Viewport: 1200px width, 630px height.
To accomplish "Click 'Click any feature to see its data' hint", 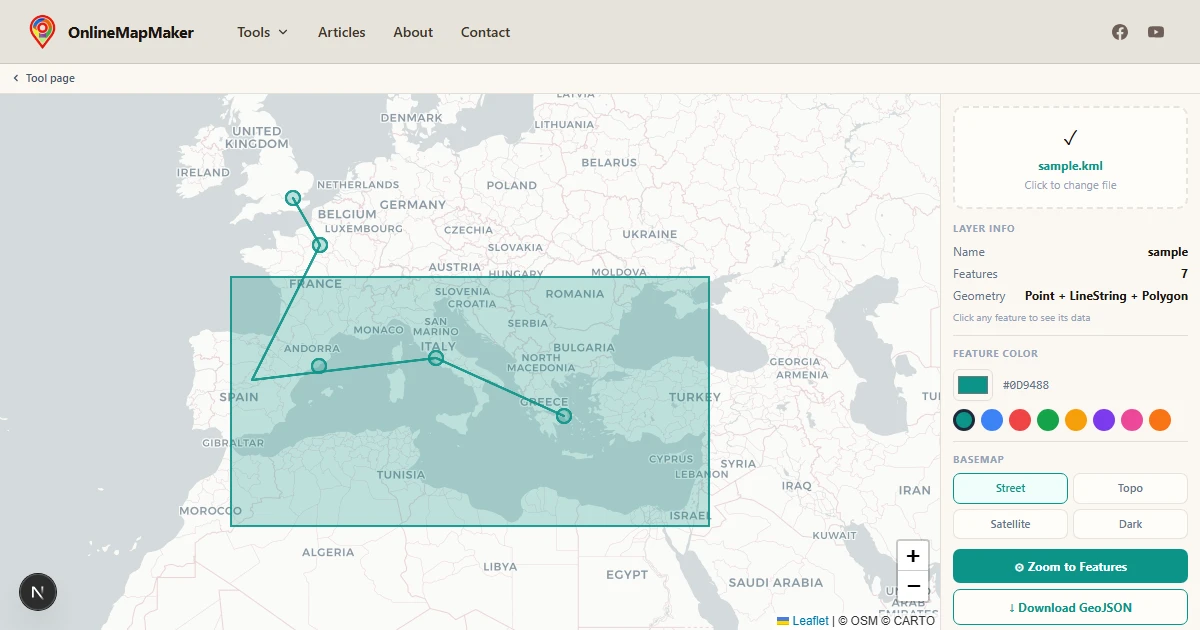I will 1021,318.
